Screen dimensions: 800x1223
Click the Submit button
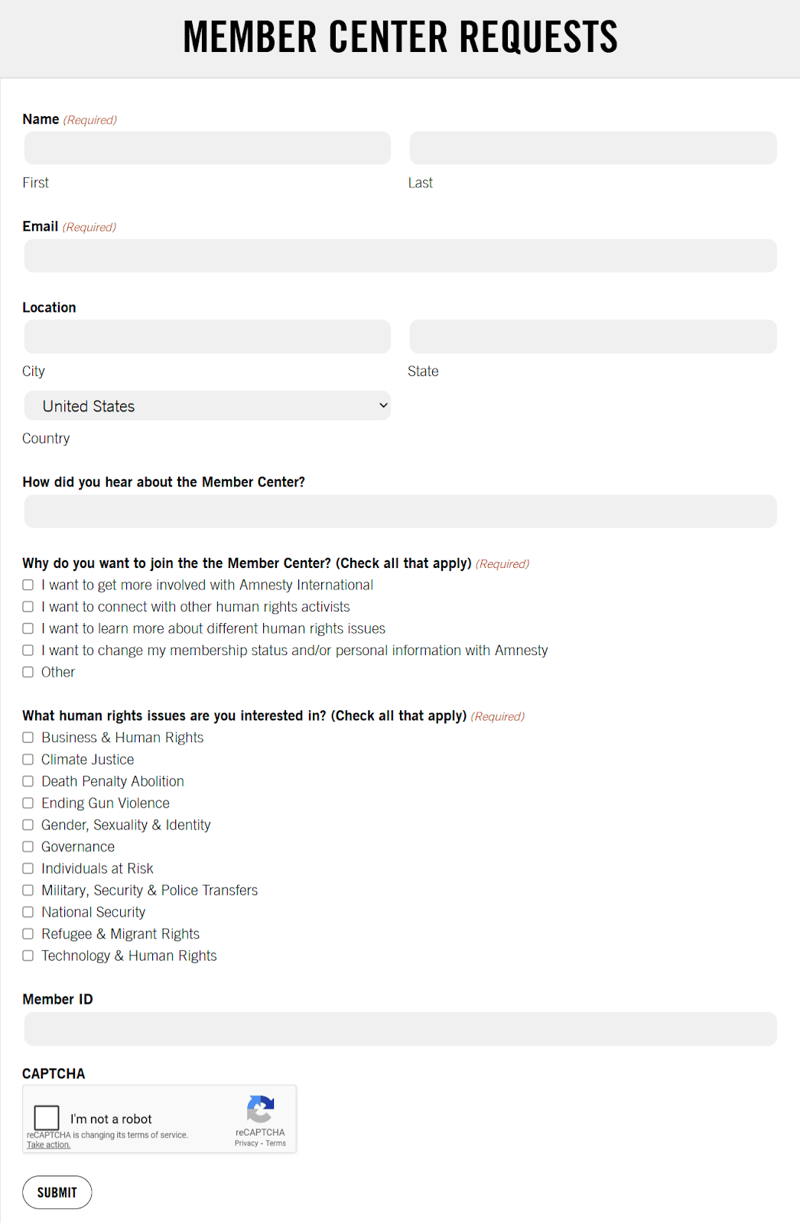pos(57,1192)
